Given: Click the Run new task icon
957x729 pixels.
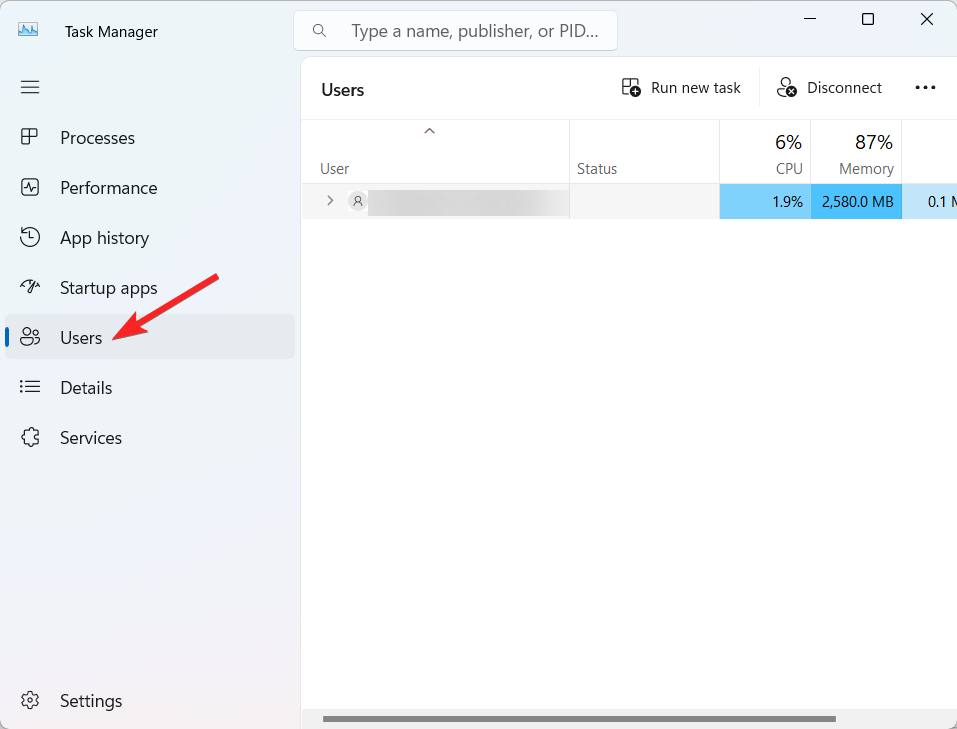Looking at the screenshot, I should [631, 87].
